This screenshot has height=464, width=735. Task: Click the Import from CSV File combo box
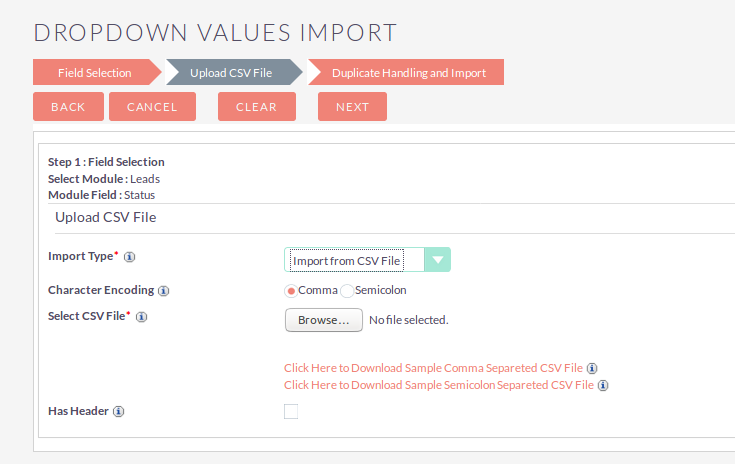click(367, 260)
